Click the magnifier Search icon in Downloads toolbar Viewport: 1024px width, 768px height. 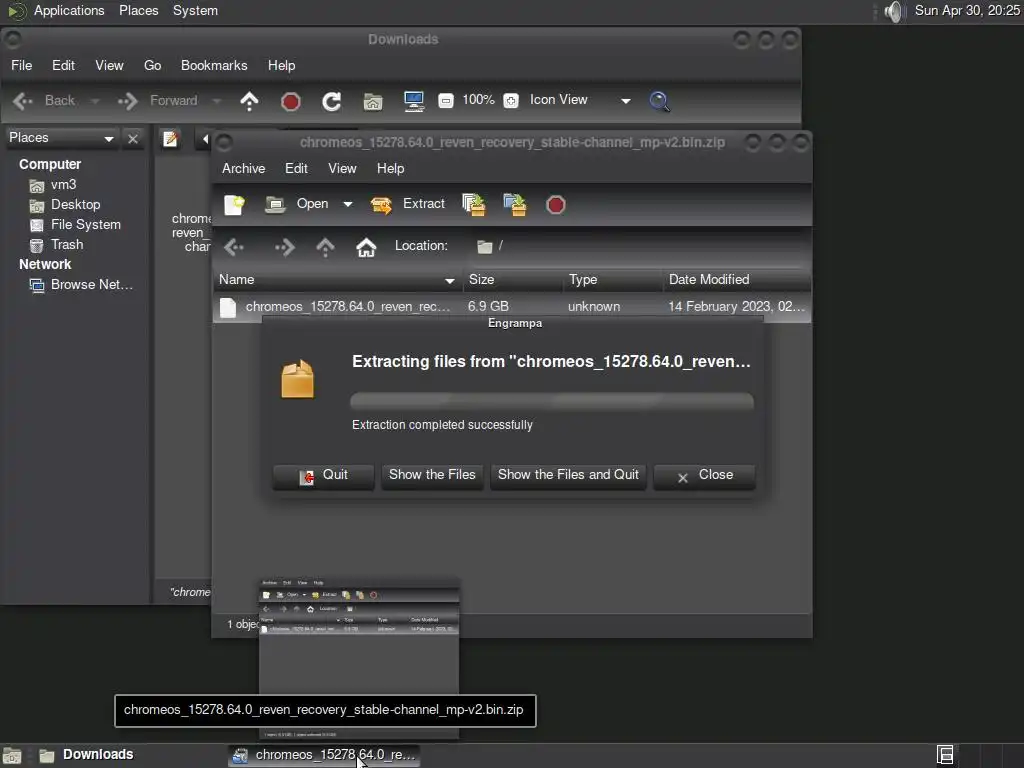pyautogui.click(x=660, y=101)
